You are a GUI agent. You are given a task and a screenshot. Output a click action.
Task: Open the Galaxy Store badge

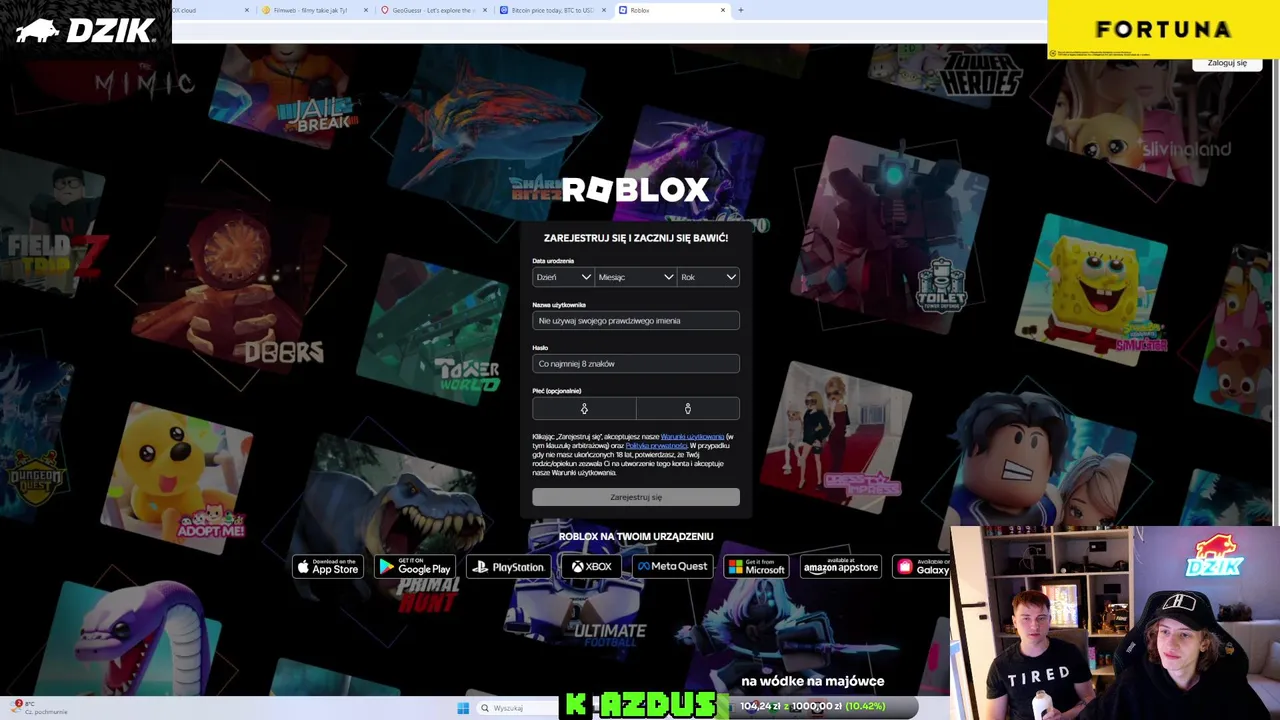(922, 567)
